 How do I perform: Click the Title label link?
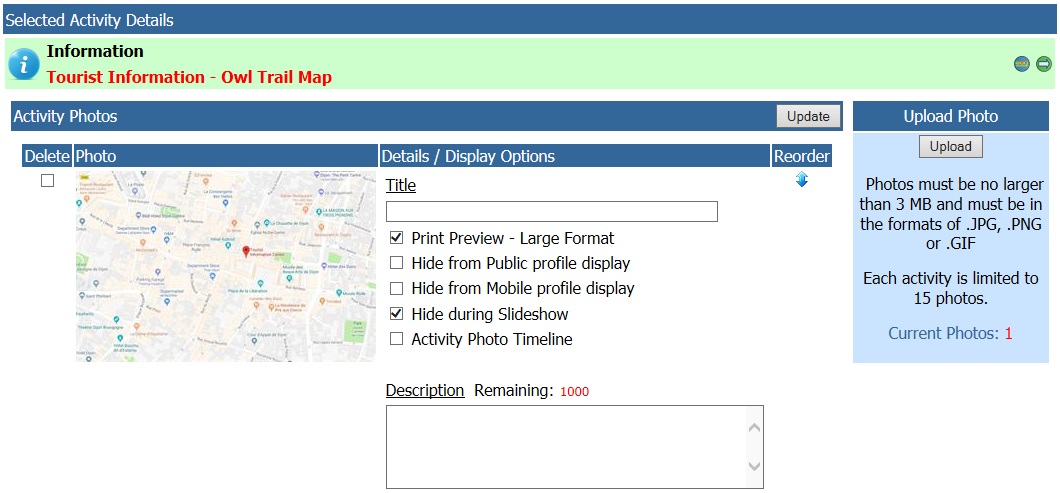pyautogui.click(x=401, y=185)
